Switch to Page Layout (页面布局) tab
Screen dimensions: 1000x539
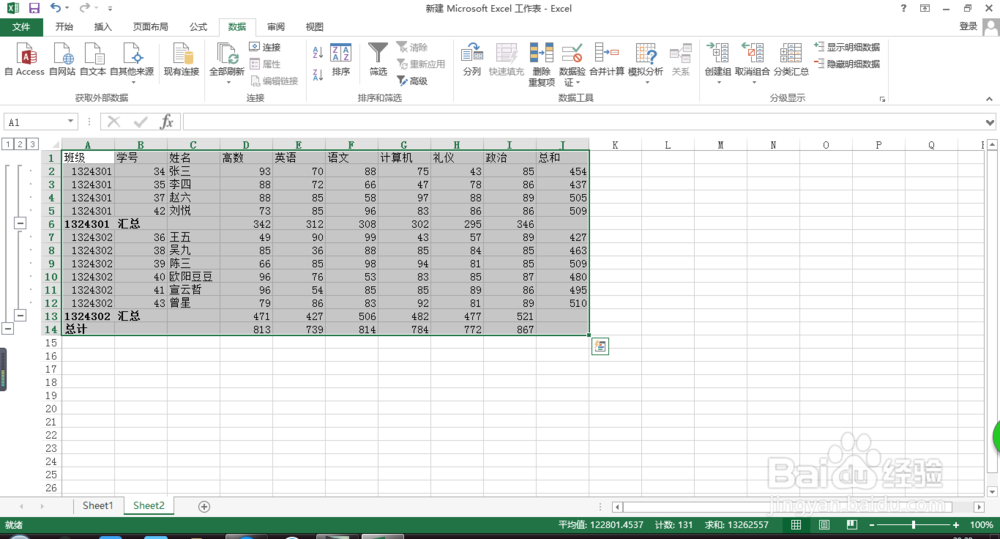pyautogui.click(x=151, y=27)
